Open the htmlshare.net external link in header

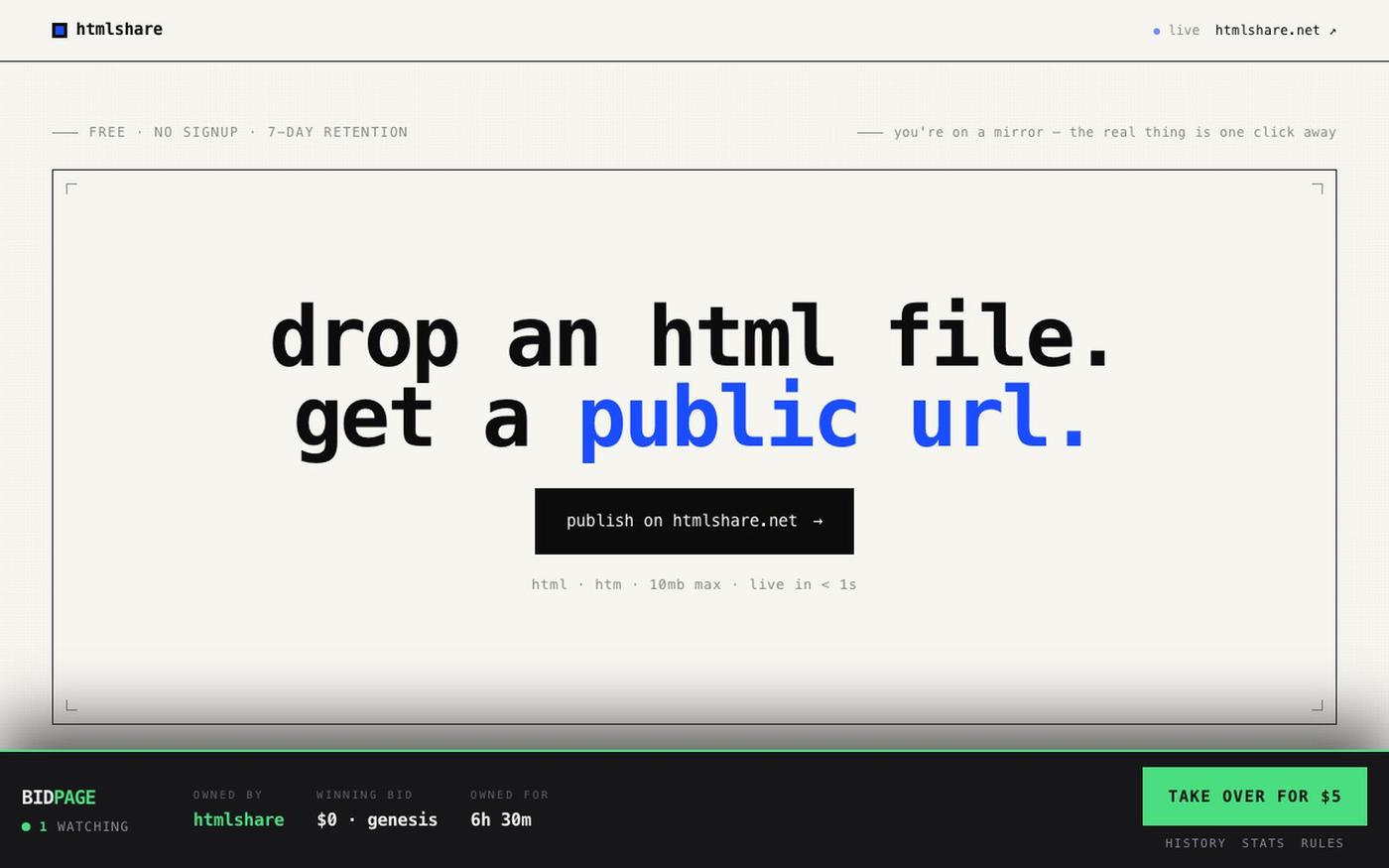click(1276, 31)
